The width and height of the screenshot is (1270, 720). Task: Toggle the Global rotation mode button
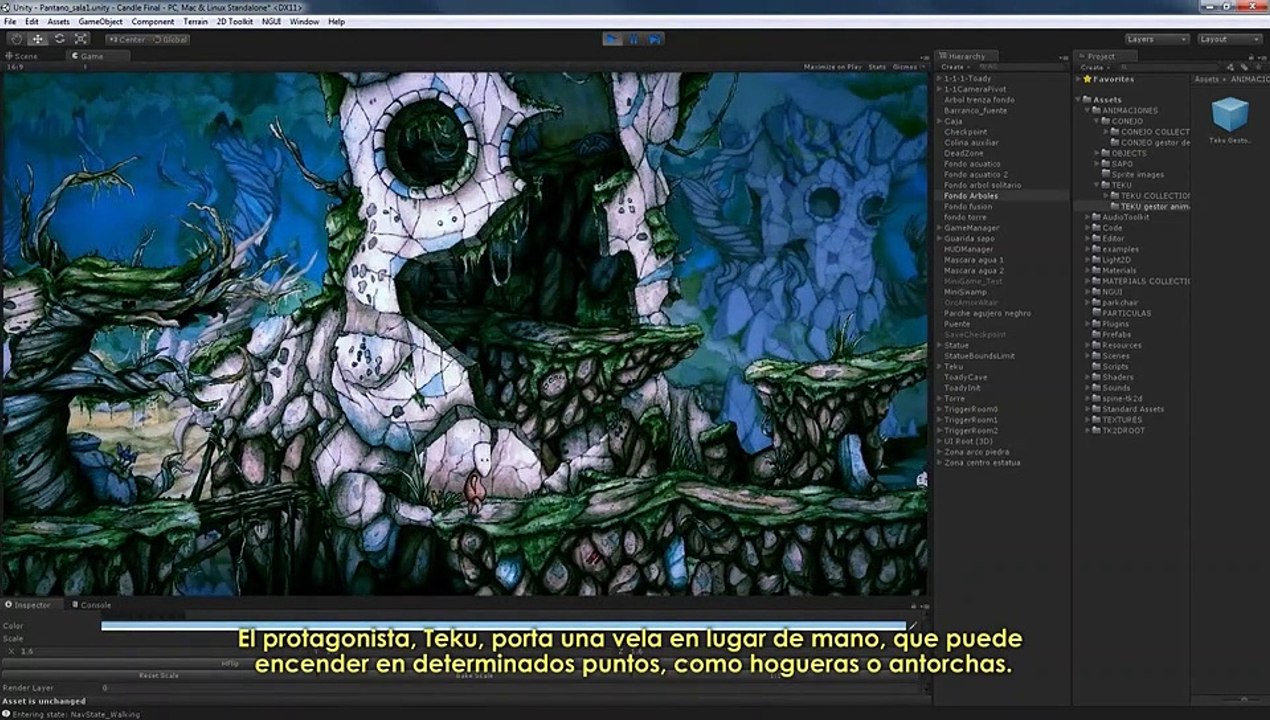(169, 39)
